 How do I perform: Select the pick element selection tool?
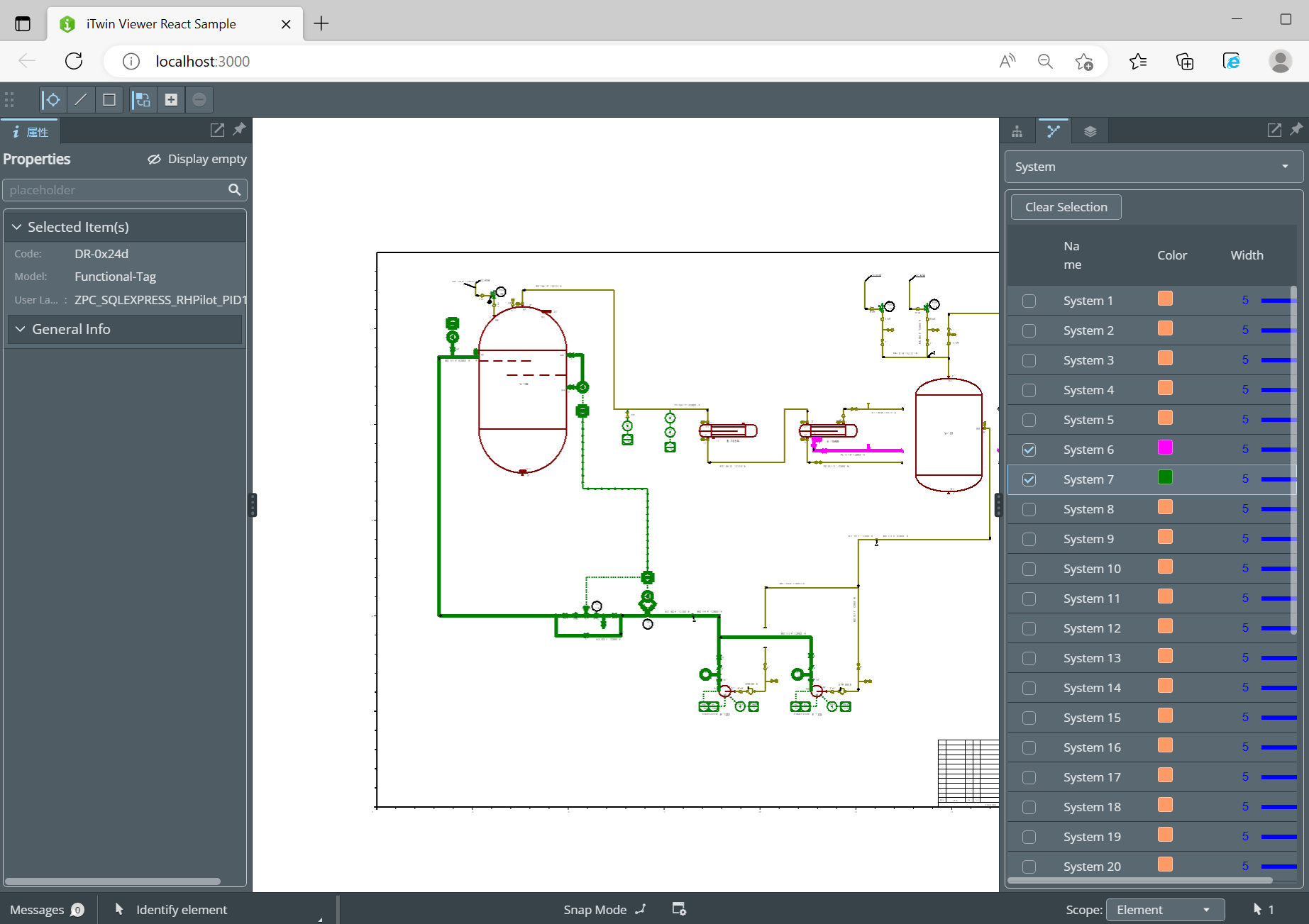pos(53,100)
